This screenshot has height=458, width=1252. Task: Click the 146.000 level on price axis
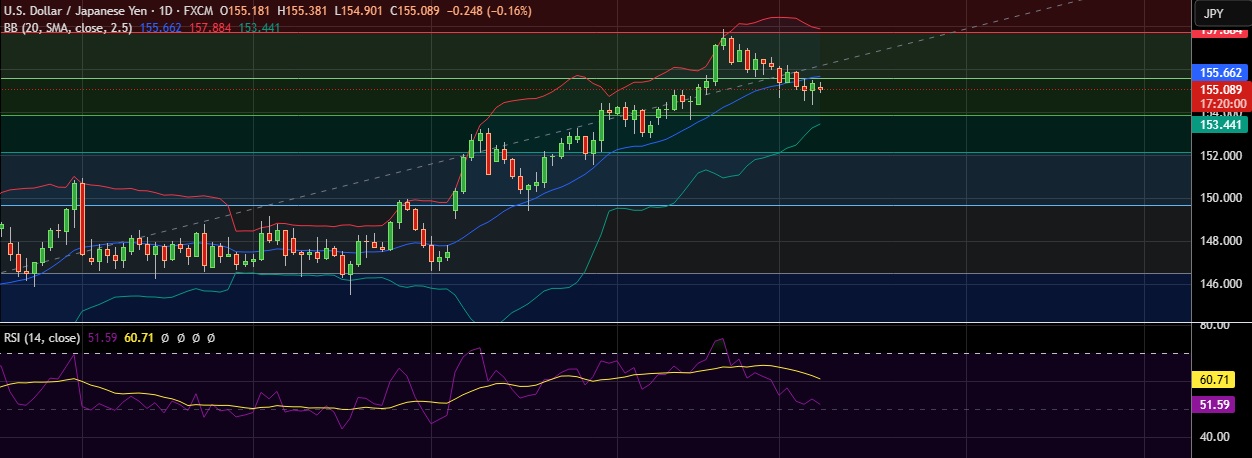point(1221,284)
